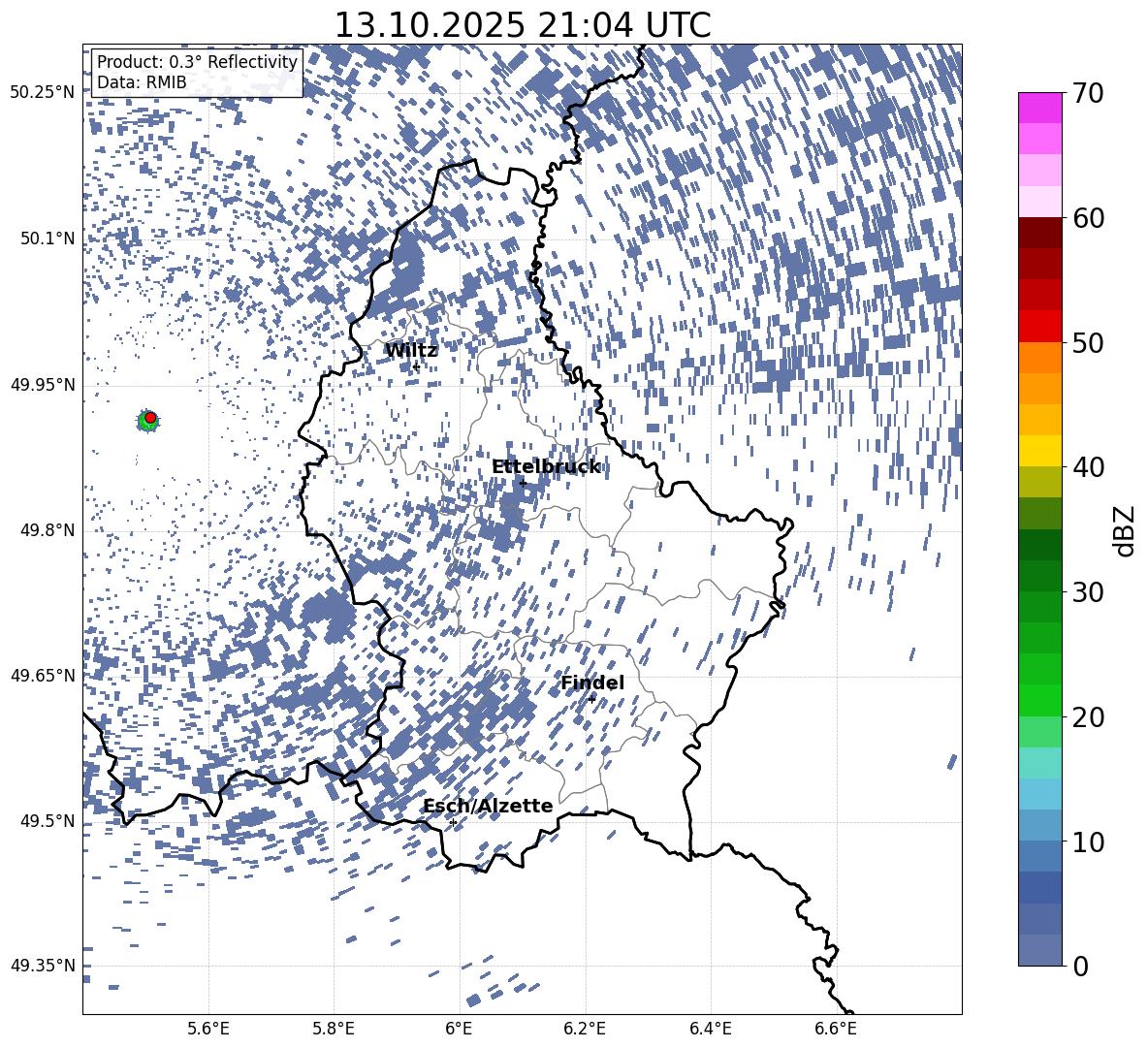The height and width of the screenshot is (1048, 1148).
Task: Click the orange colorbar segment below 50
Action: pos(1039,358)
